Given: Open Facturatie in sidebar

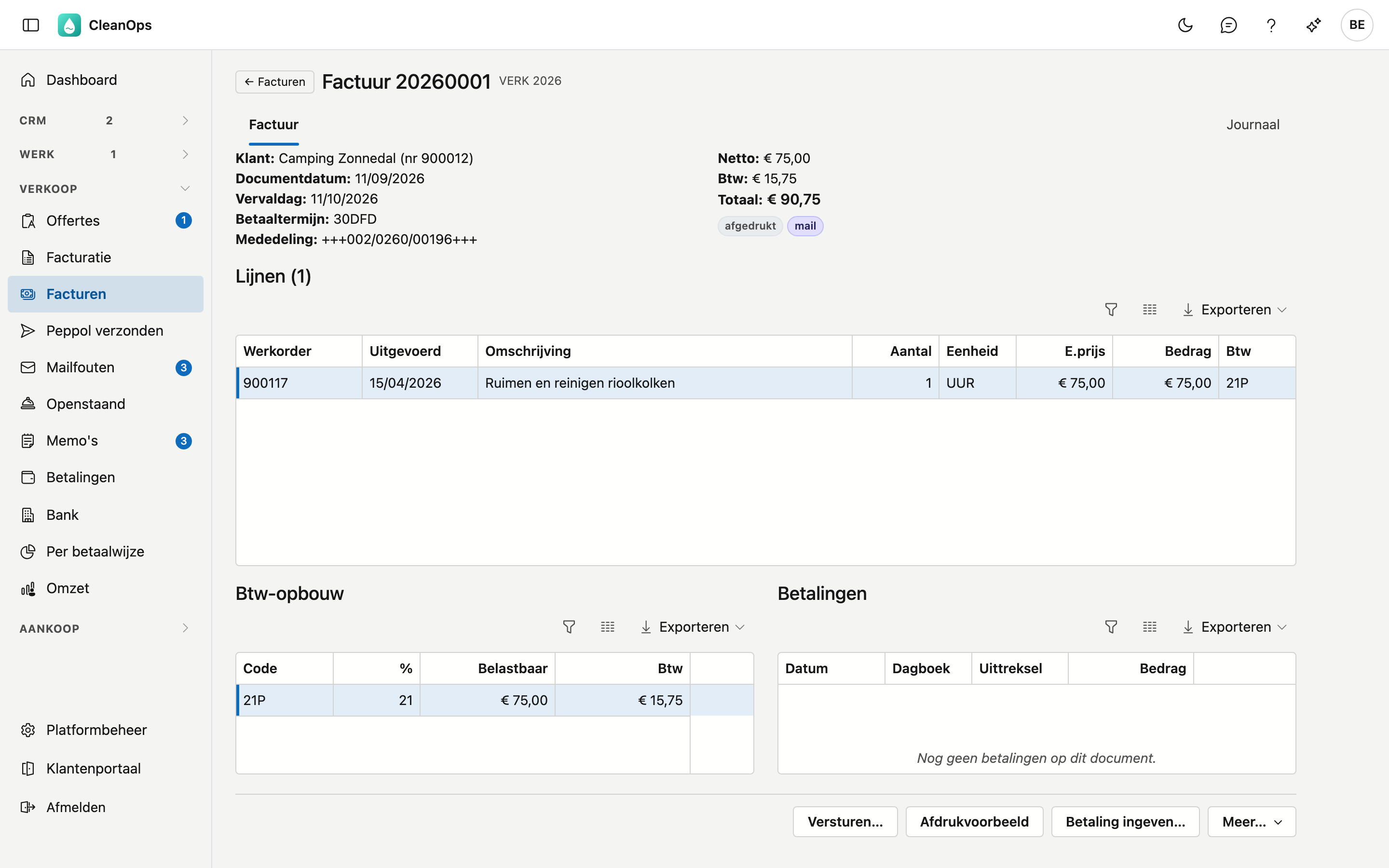Looking at the screenshot, I should coord(106,257).
